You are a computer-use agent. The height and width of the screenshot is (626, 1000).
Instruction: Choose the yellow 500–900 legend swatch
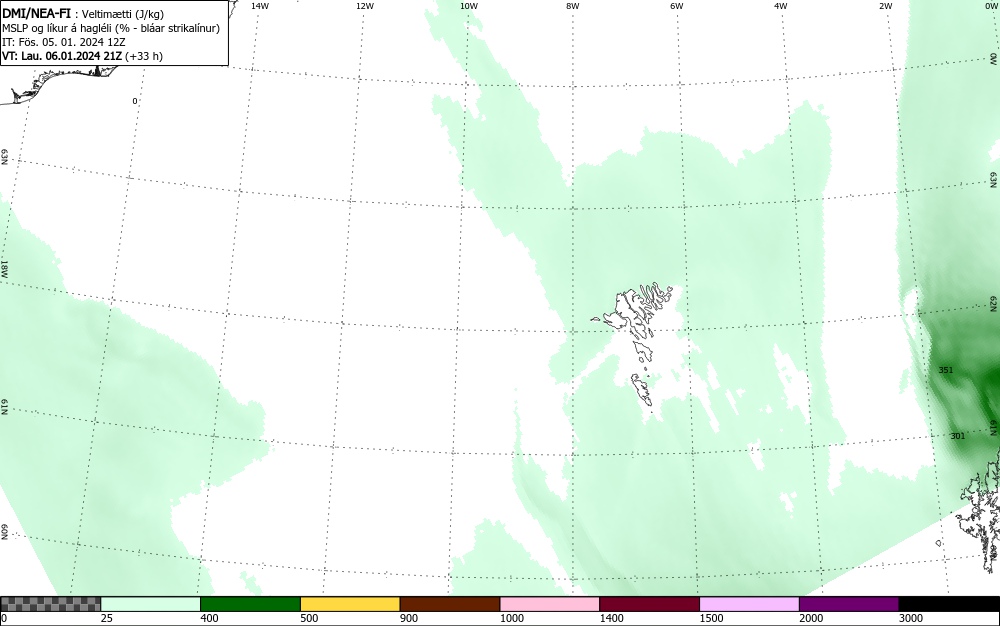[x=350, y=604]
